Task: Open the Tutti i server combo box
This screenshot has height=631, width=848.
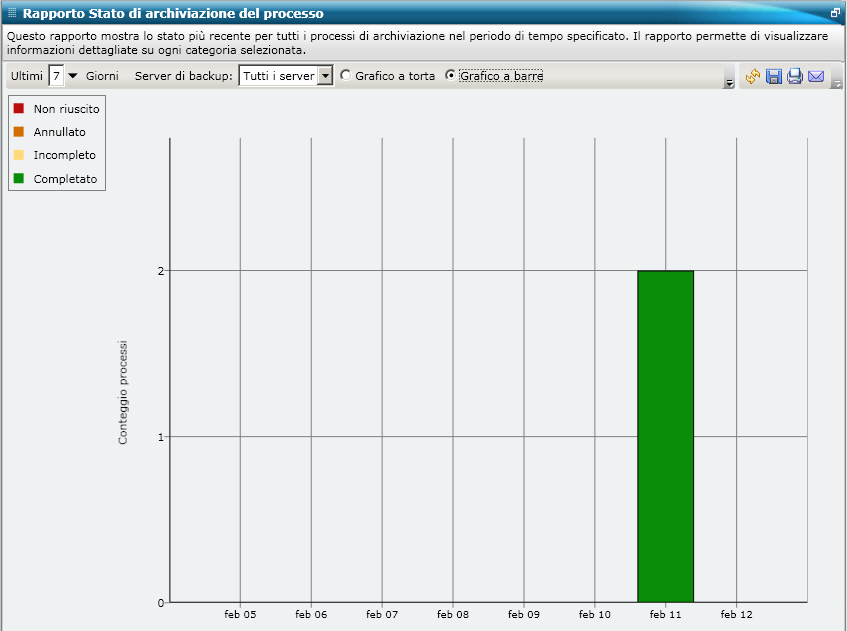Action: [x=286, y=76]
